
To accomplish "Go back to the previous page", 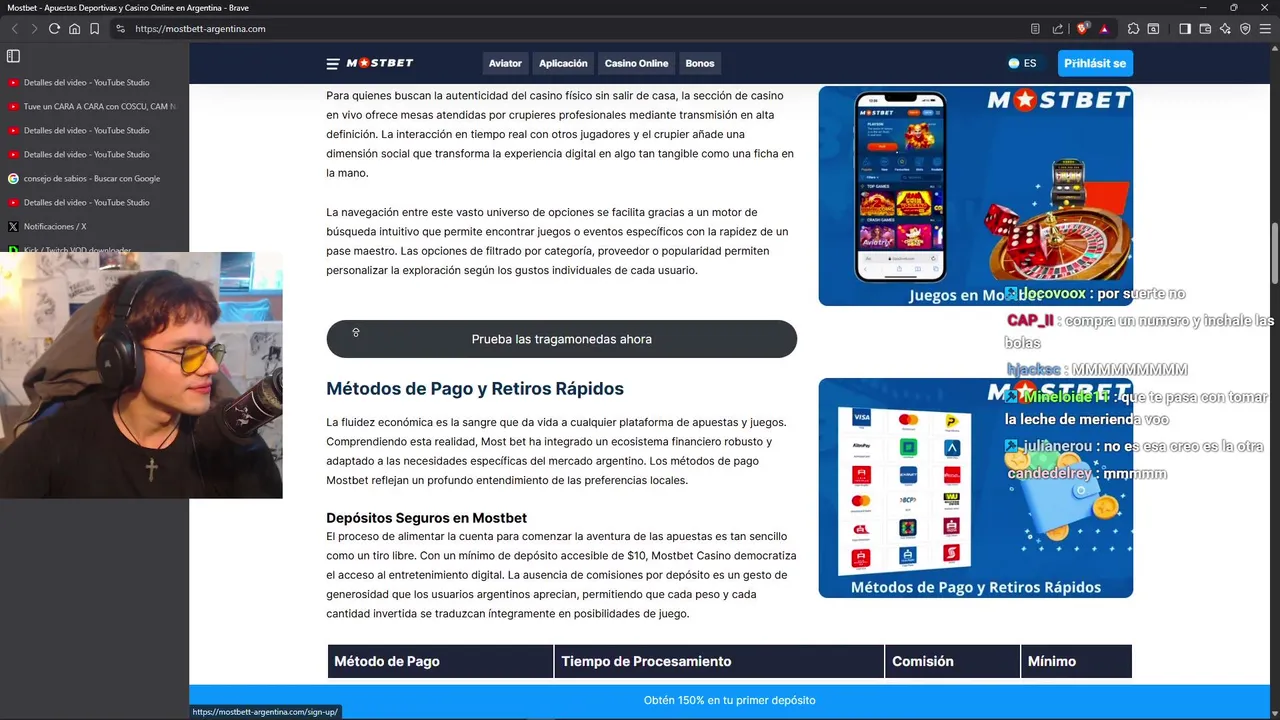I will coord(14,29).
